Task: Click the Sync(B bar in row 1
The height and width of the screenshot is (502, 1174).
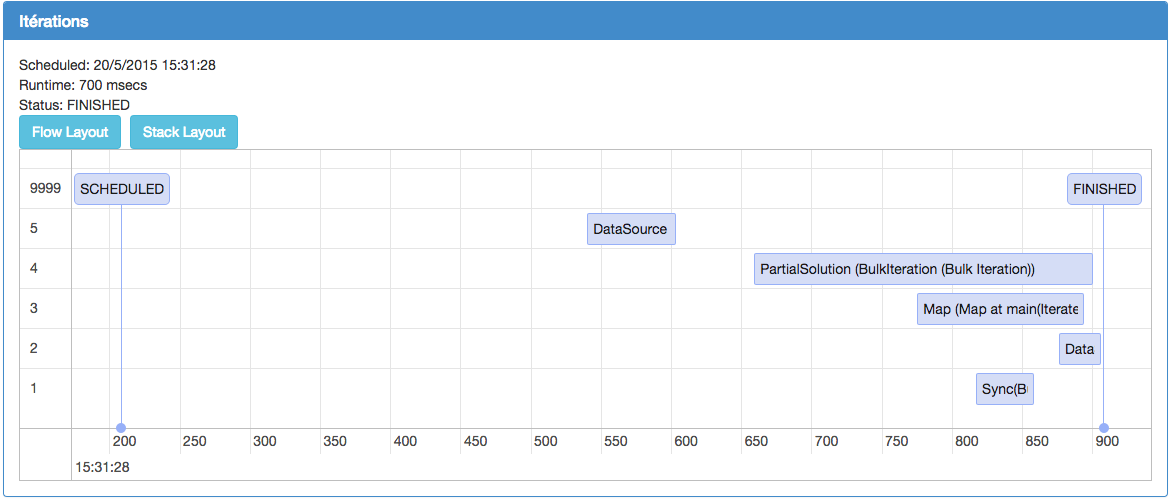Action: tap(1004, 389)
